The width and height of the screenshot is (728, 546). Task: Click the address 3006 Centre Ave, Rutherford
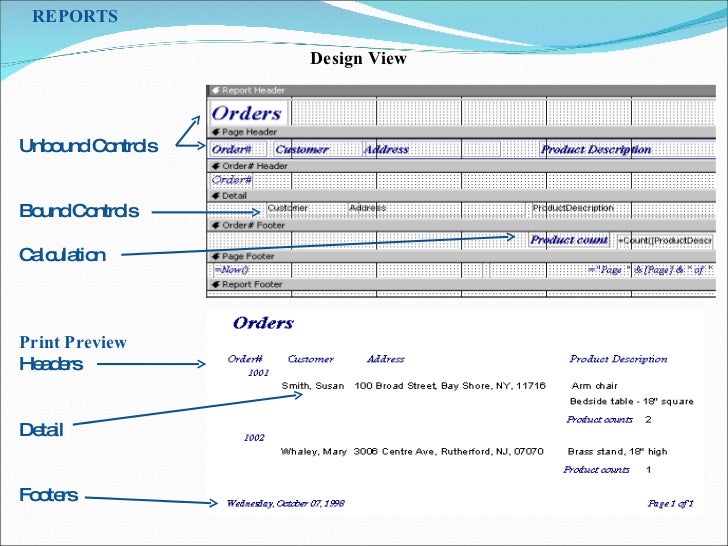(x=448, y=452)
